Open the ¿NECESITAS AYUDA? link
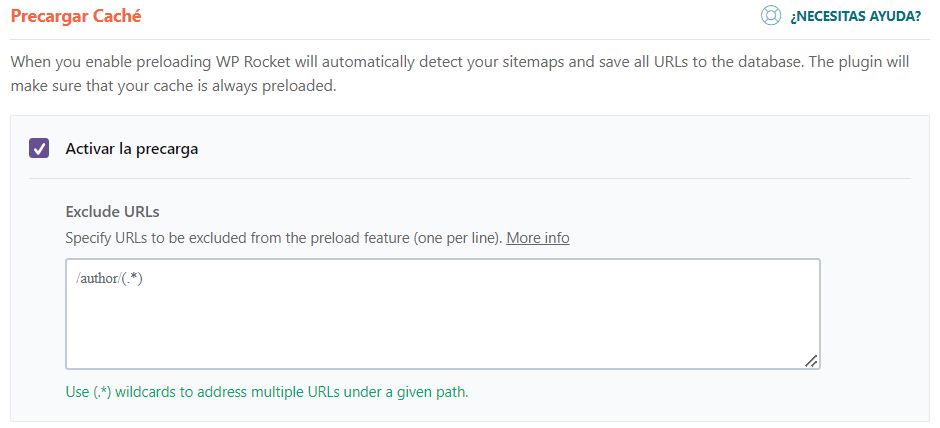The height and width of the screenshot is (428, 940). tap(855, 16)
